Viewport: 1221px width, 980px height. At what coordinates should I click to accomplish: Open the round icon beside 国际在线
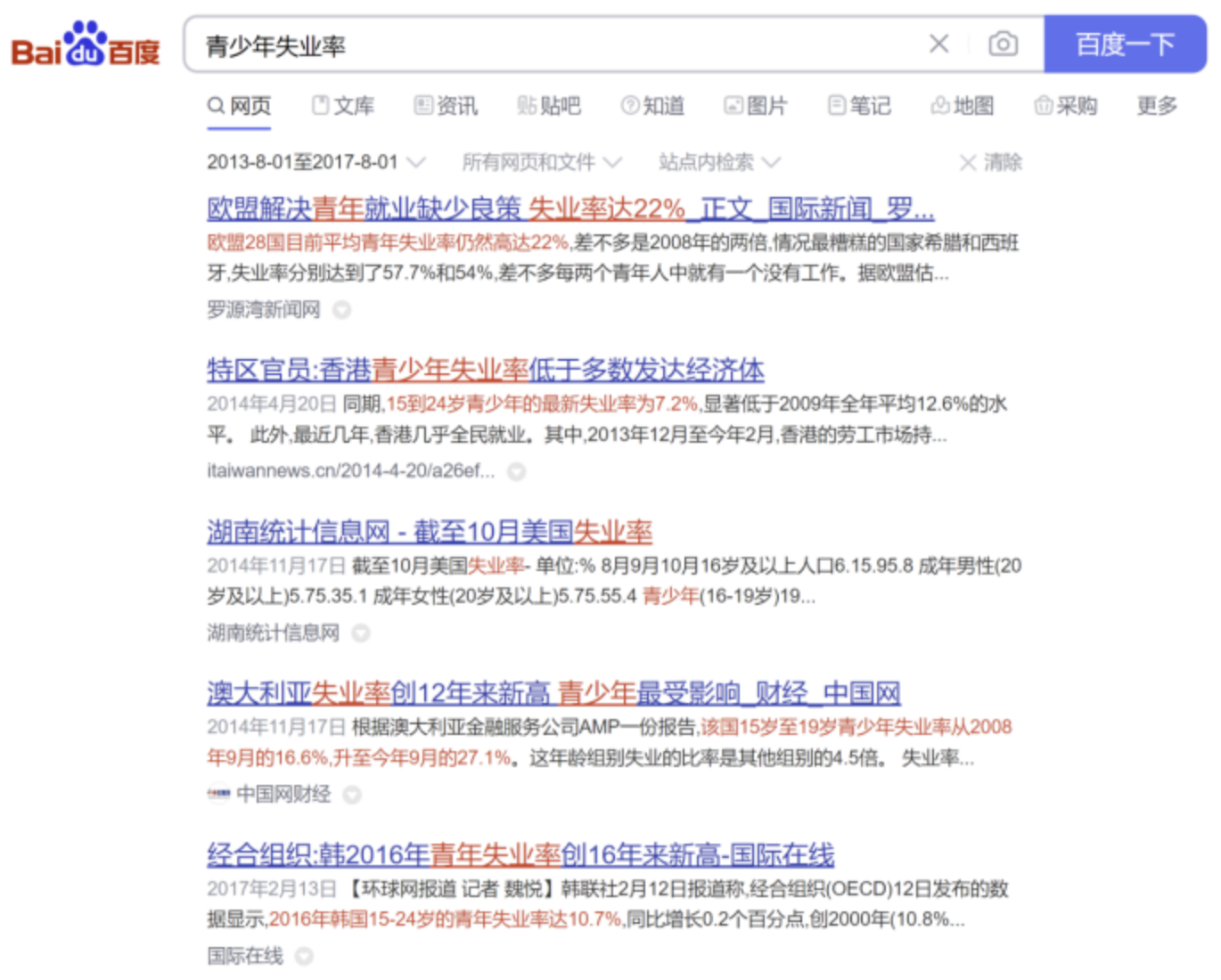(x=304, y=957)
